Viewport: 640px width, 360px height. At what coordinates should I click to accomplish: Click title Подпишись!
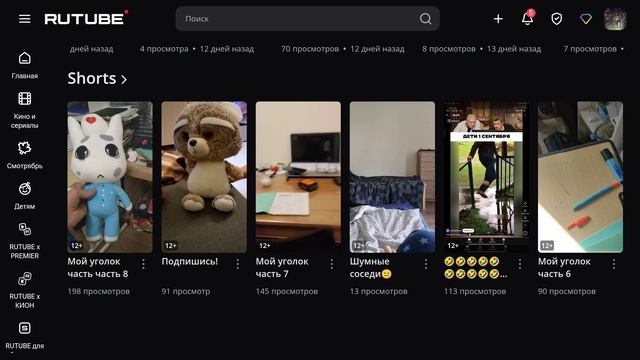(x=190, y=262)
